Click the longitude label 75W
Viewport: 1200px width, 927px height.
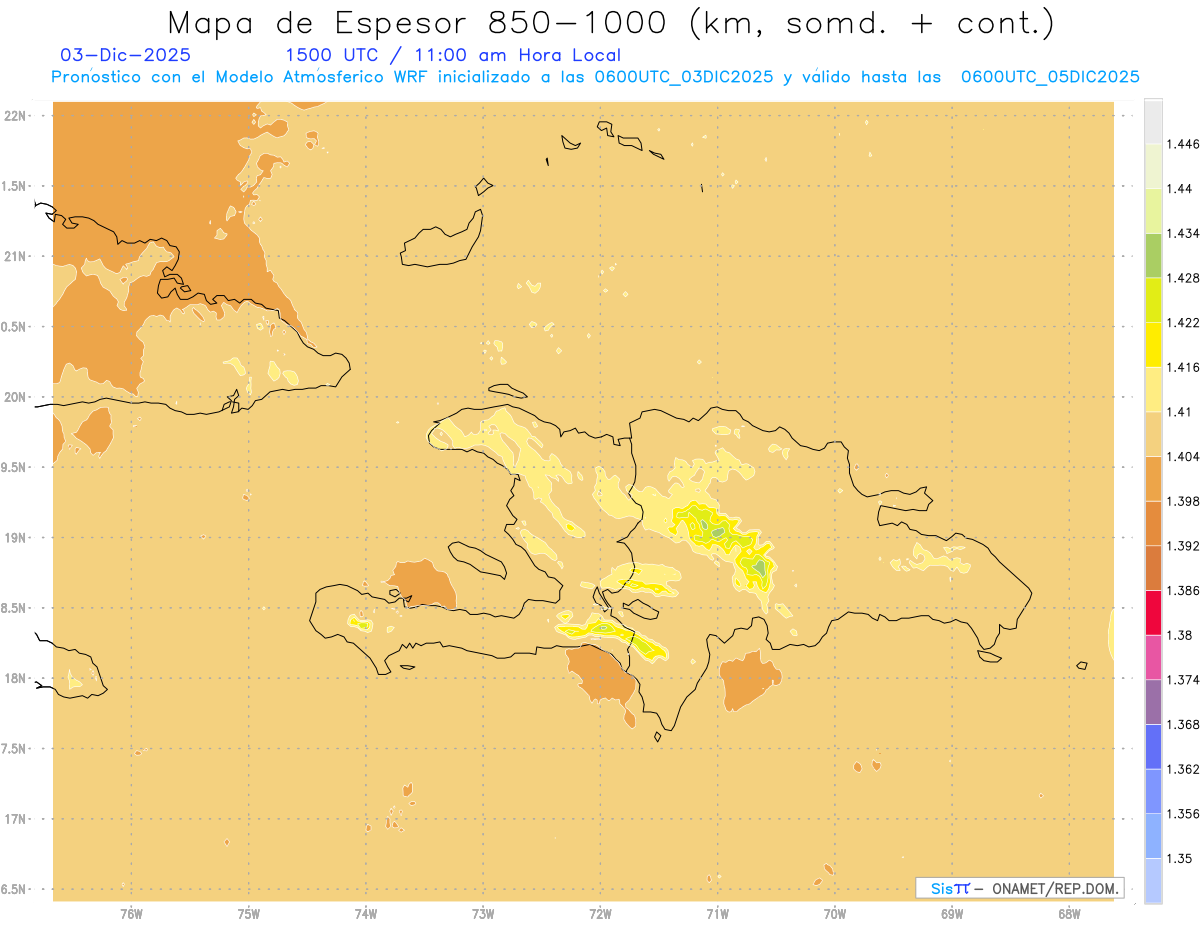(249, 913)
